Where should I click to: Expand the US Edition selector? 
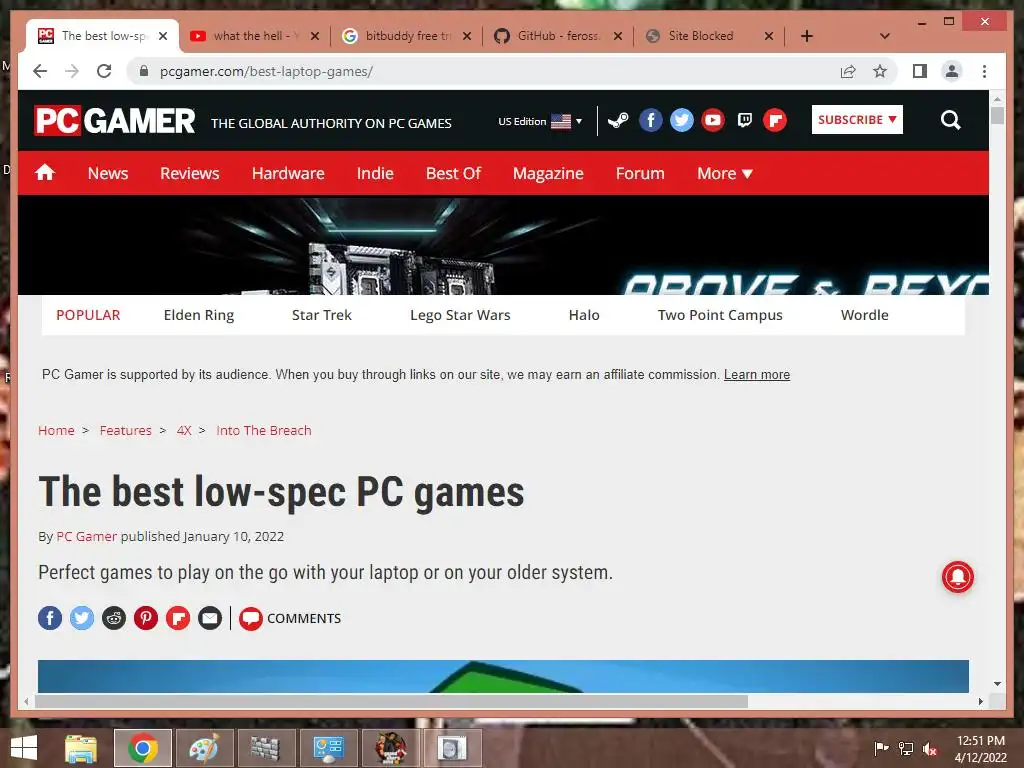point(539,121)
